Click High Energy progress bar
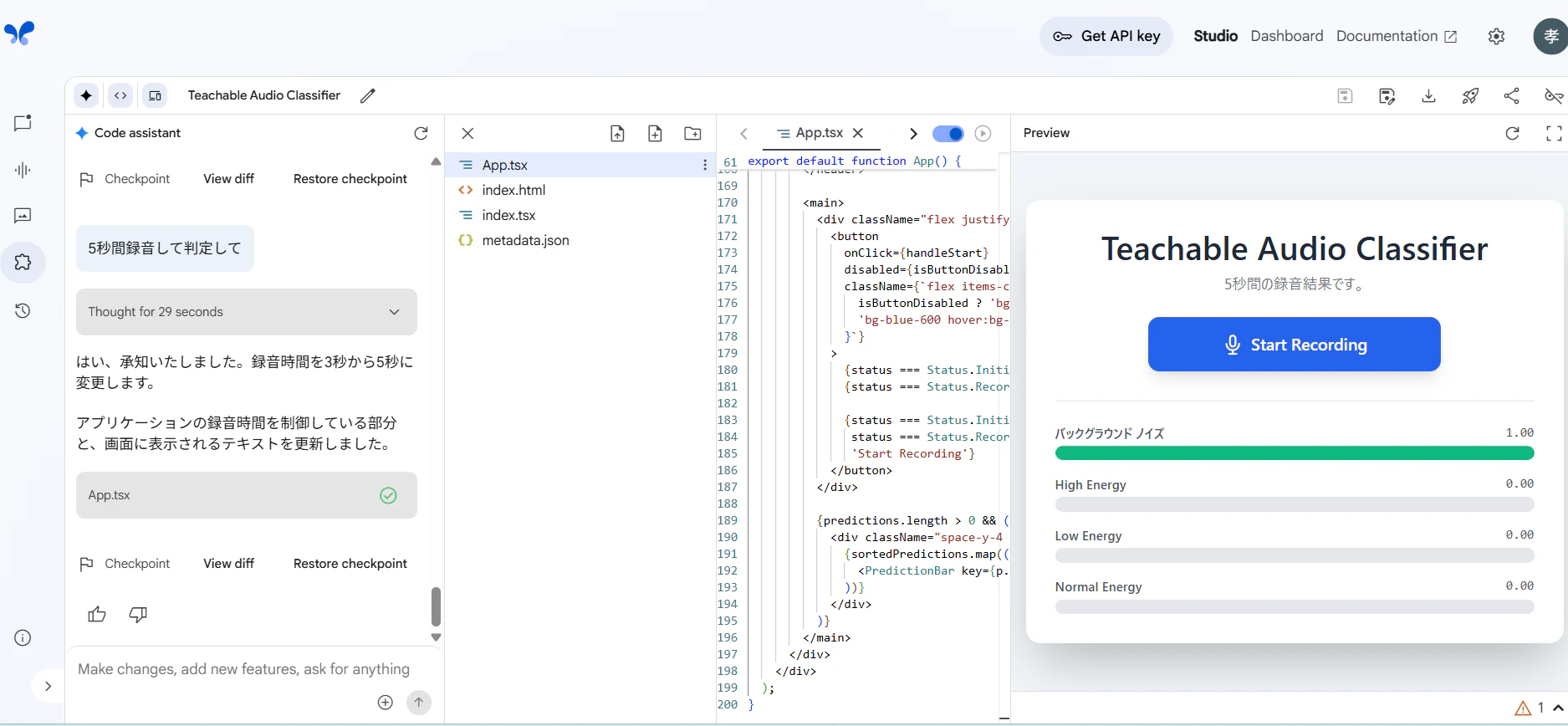This screenshot has width=1568, height=726. 1295,504
